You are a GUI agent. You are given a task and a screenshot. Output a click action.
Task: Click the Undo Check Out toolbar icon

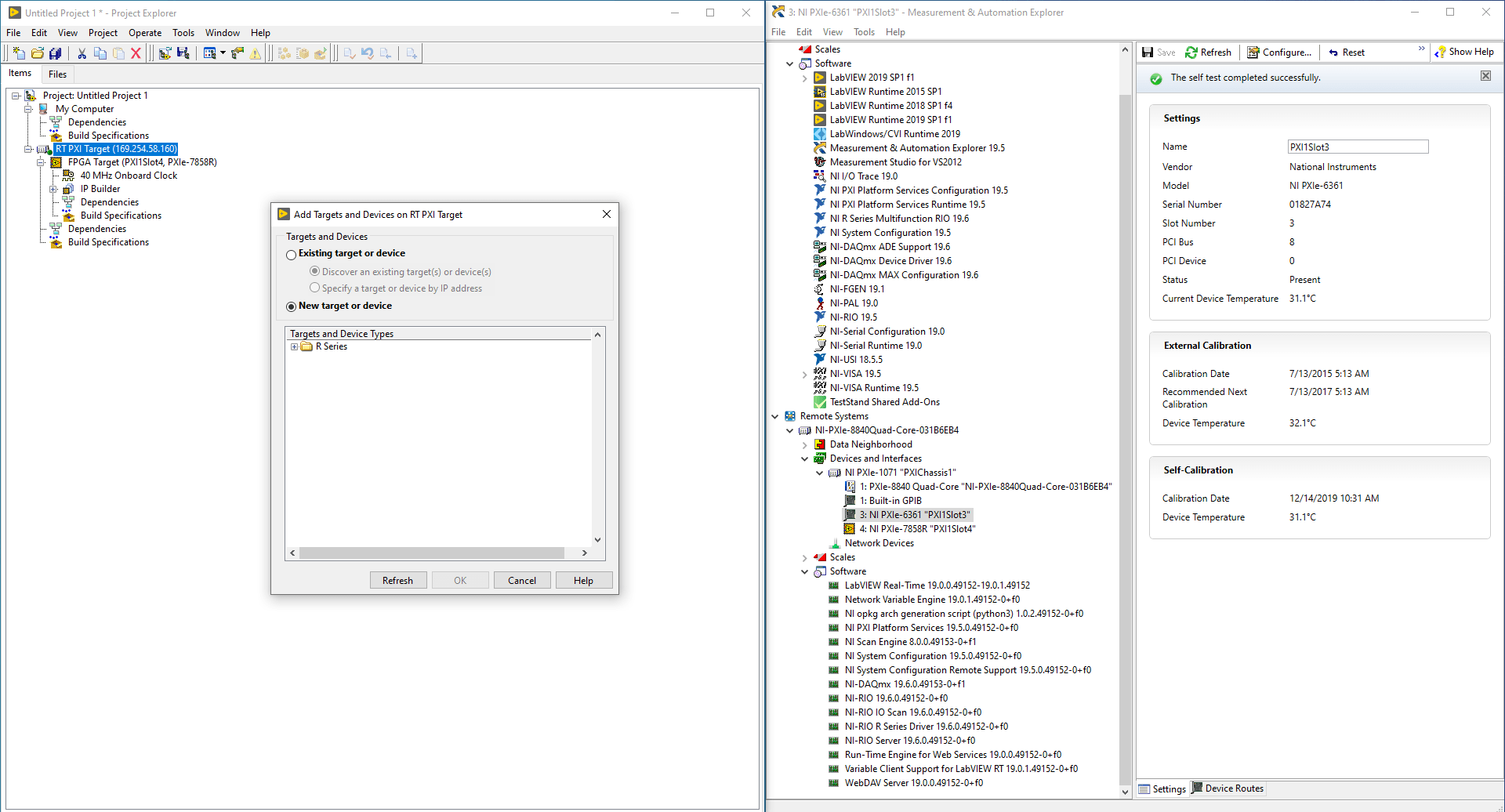click(x=368, y=53)
